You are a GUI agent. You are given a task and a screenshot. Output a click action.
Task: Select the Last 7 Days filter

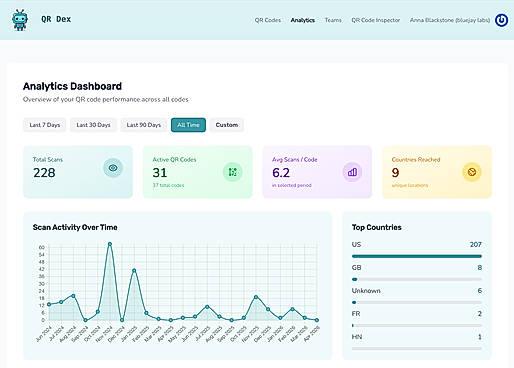click(45, 125)
